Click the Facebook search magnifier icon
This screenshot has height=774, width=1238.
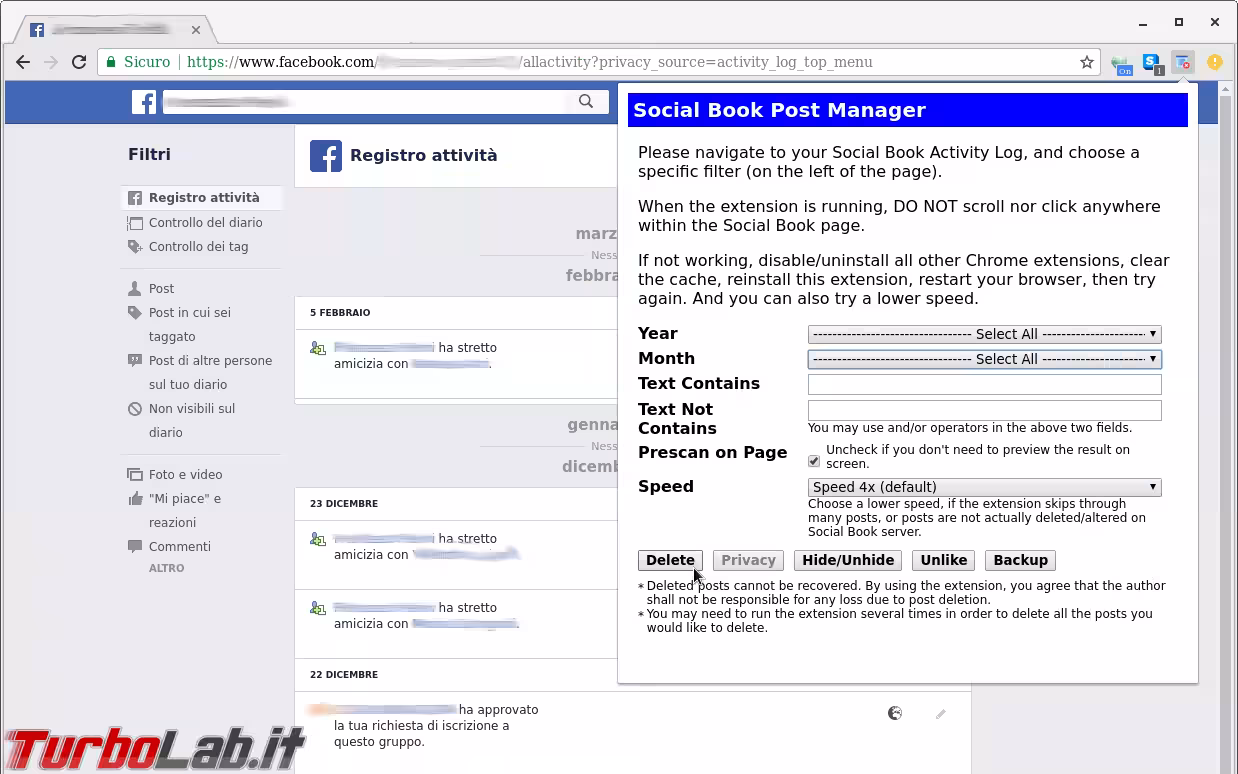tap(586, 101)
